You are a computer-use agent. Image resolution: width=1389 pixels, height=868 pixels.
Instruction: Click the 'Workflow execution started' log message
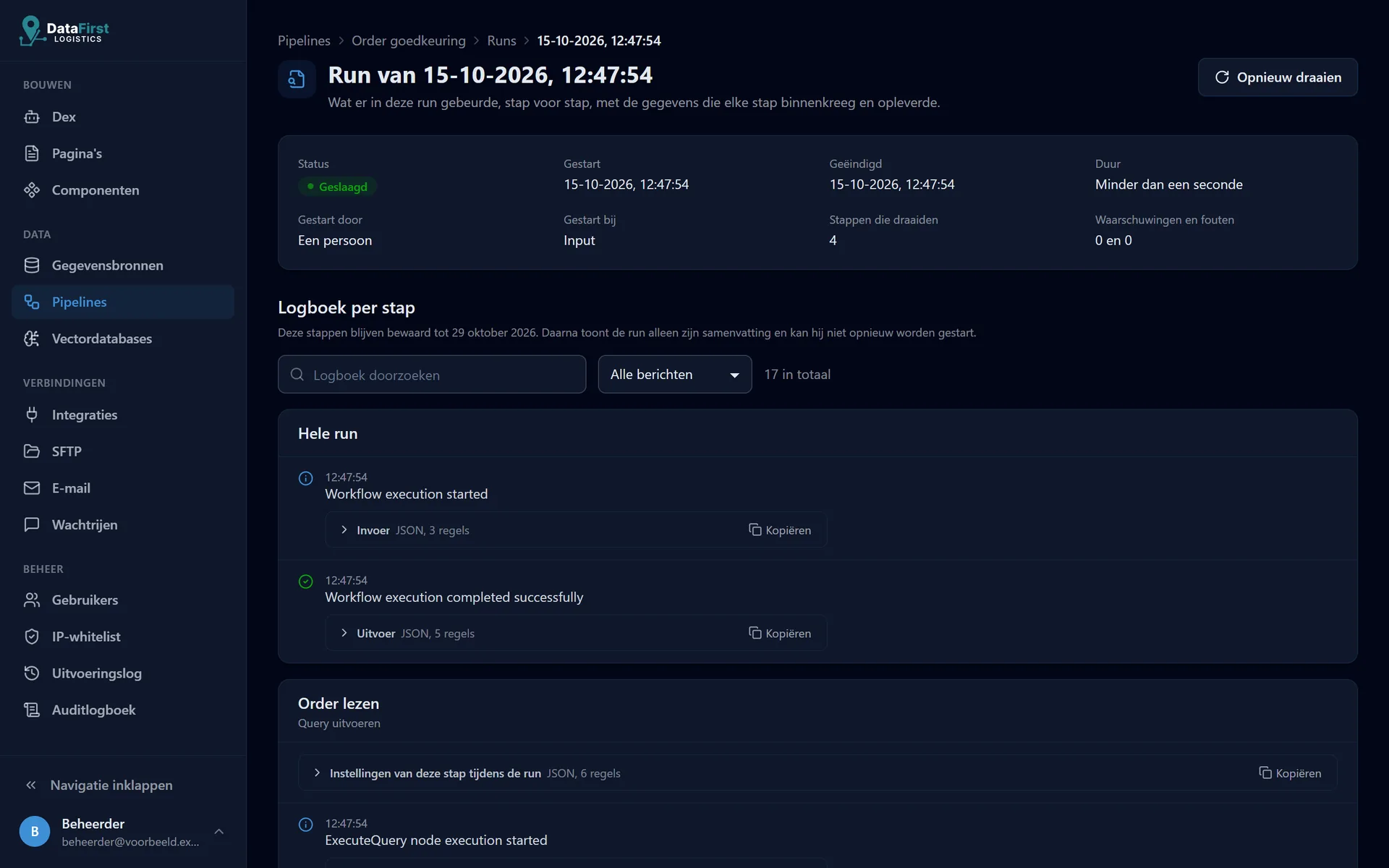pyautogui.click(x=407, y=494)
